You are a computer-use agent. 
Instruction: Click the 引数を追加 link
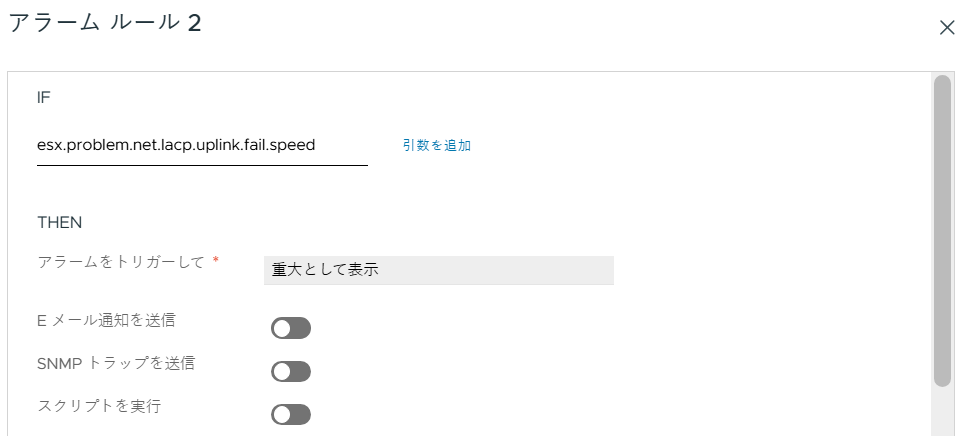point(436,145)
